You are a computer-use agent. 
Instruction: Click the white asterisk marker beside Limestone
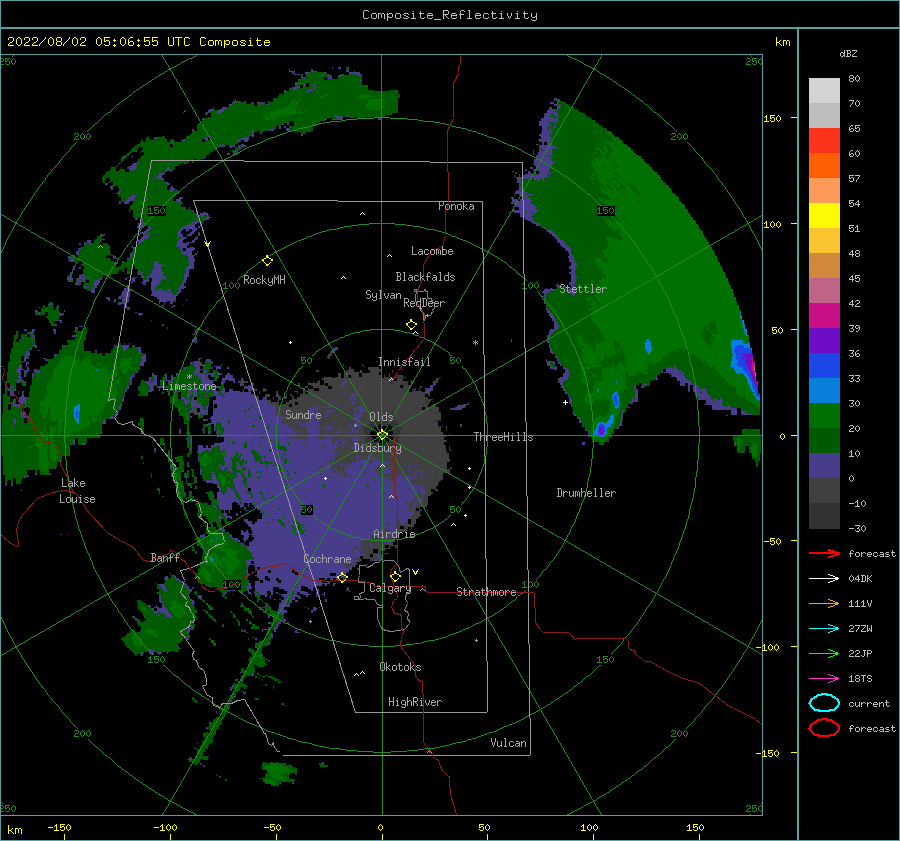pyautogui.click(x=189, y=377)
